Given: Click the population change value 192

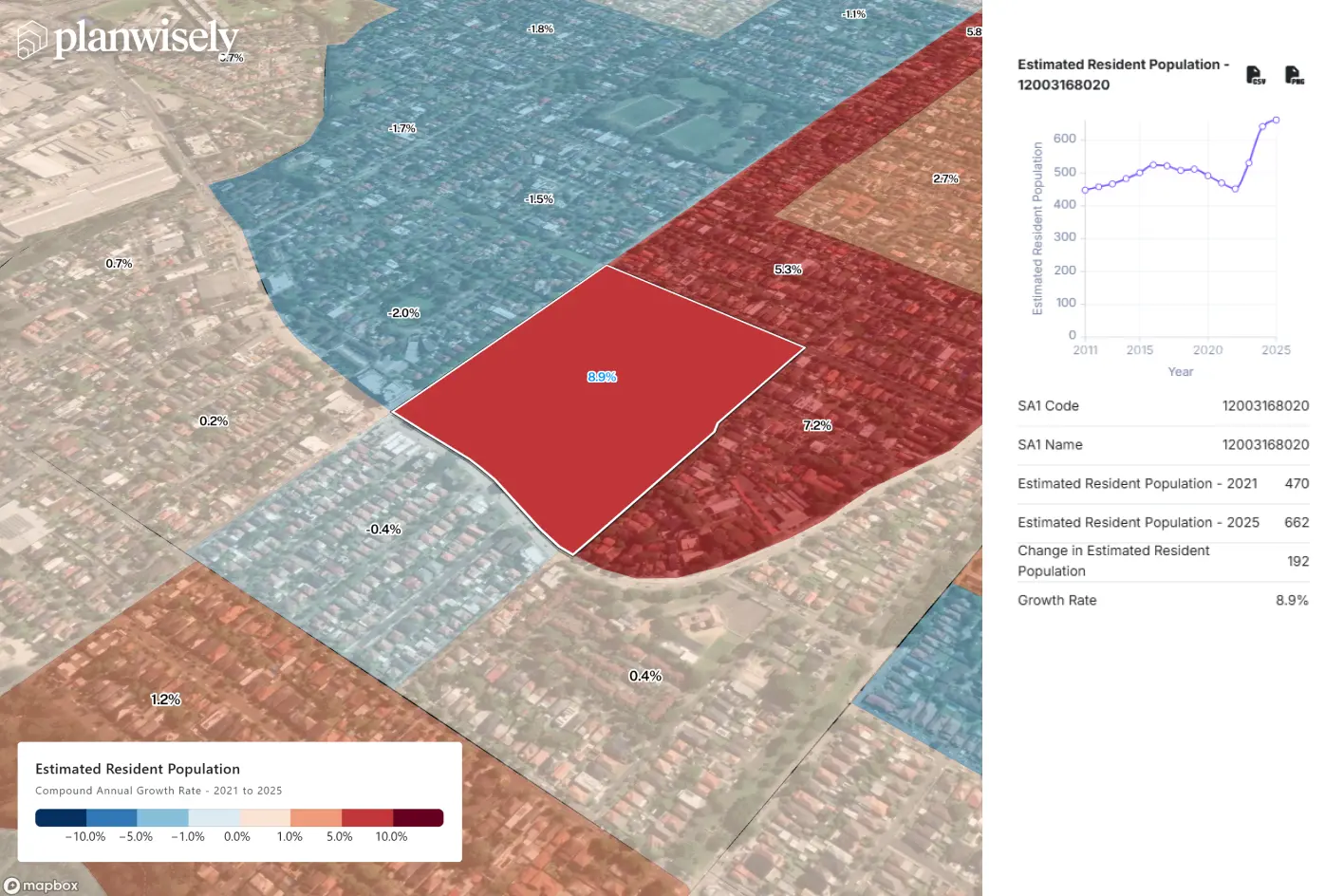Looking at the screenshot, I should (x=1298, y=561).
